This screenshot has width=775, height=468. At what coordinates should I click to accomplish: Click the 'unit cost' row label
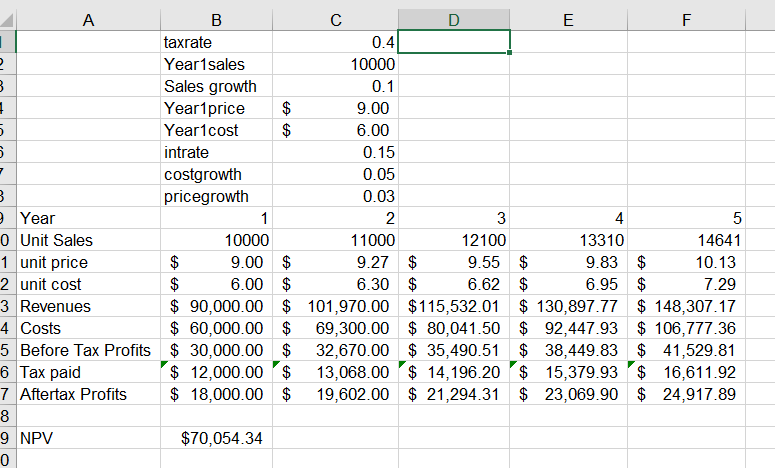(x=88, y=284)
